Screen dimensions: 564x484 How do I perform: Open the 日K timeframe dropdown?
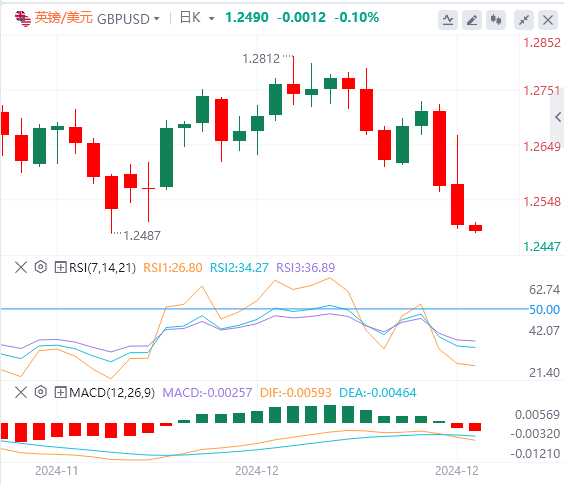pos(212,18)
